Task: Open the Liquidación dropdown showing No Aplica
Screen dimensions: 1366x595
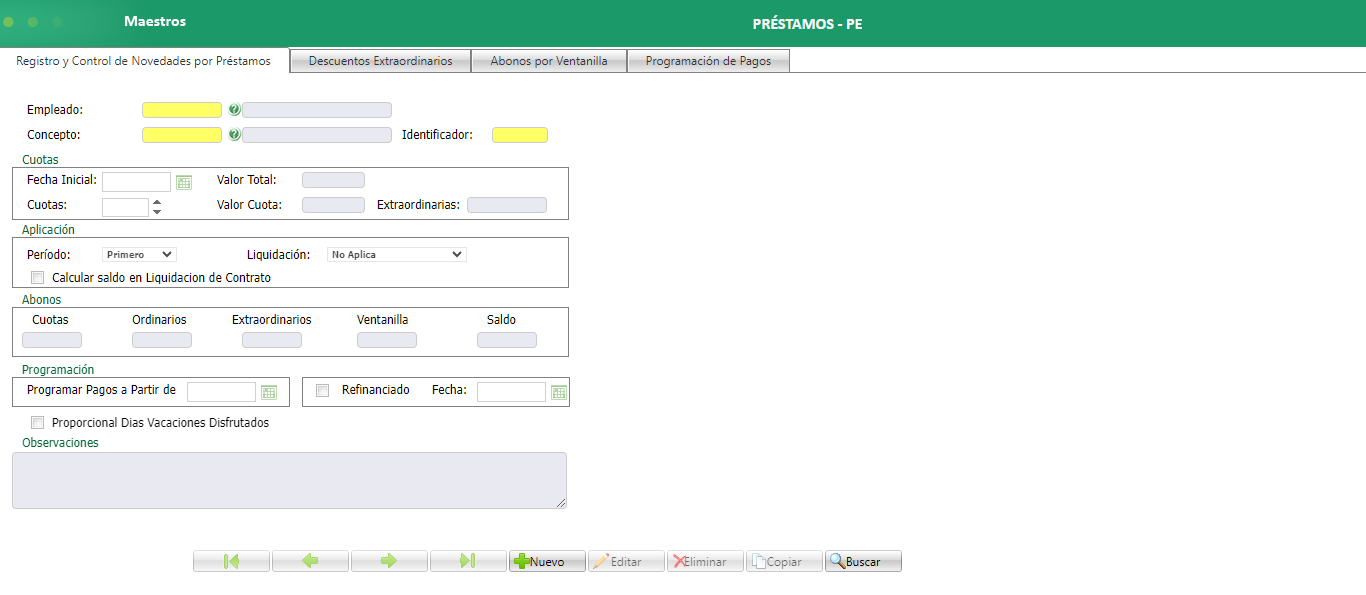Action: 396,253
